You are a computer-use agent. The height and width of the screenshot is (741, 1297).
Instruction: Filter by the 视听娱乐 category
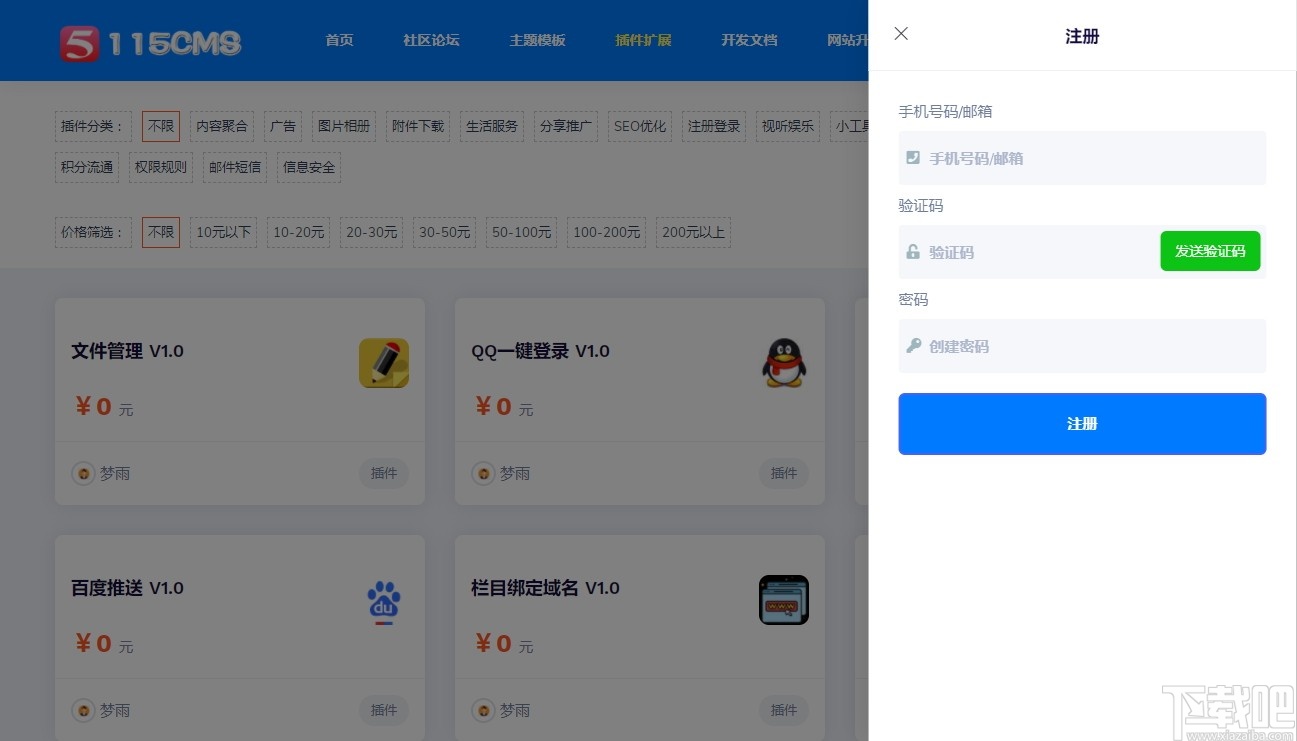[x=788, y=126]
